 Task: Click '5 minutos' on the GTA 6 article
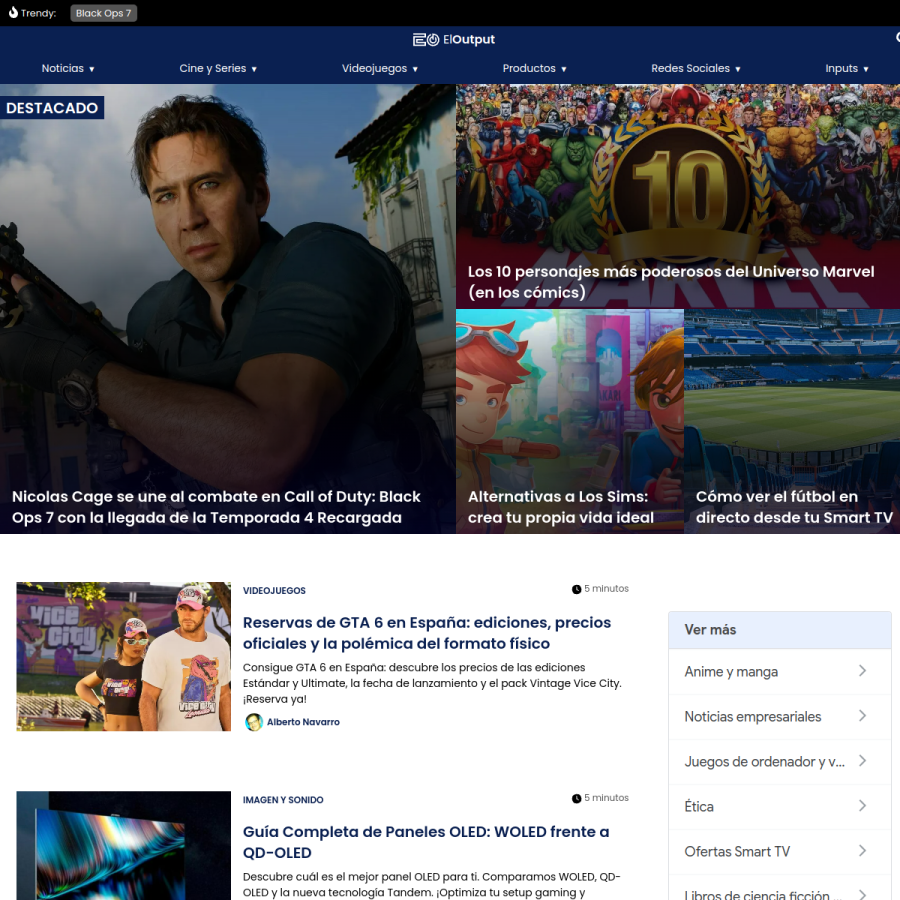[x=606, y=589]
